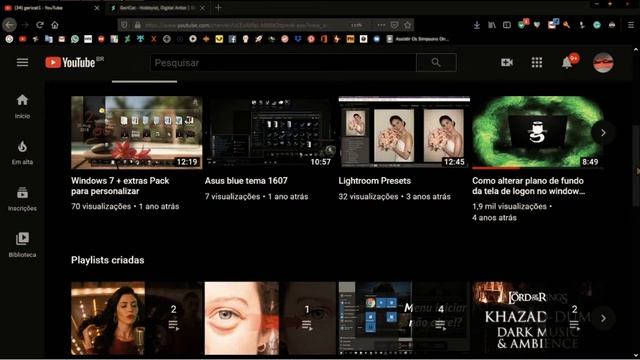Open Assistir Os Simpsons bookmark
Screen dimensions: 640x360
click(x=418, y=39)
